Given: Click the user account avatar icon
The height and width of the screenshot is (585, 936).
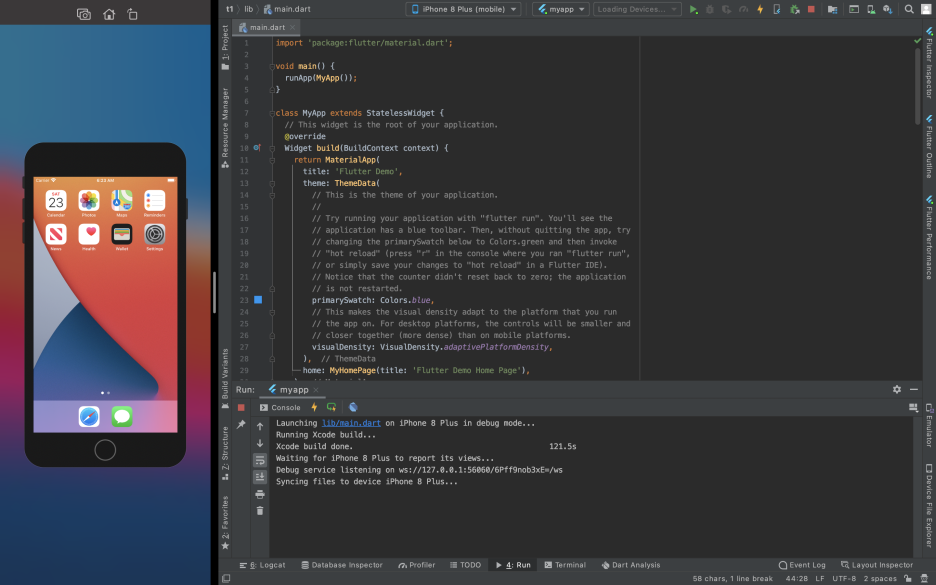Looking at the screenshot, I should [926, 9].
